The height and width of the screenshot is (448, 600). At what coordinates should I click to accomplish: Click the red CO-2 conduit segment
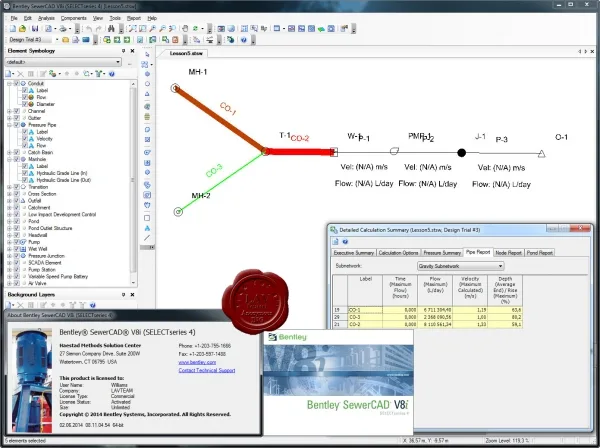[x=300, y=152]
